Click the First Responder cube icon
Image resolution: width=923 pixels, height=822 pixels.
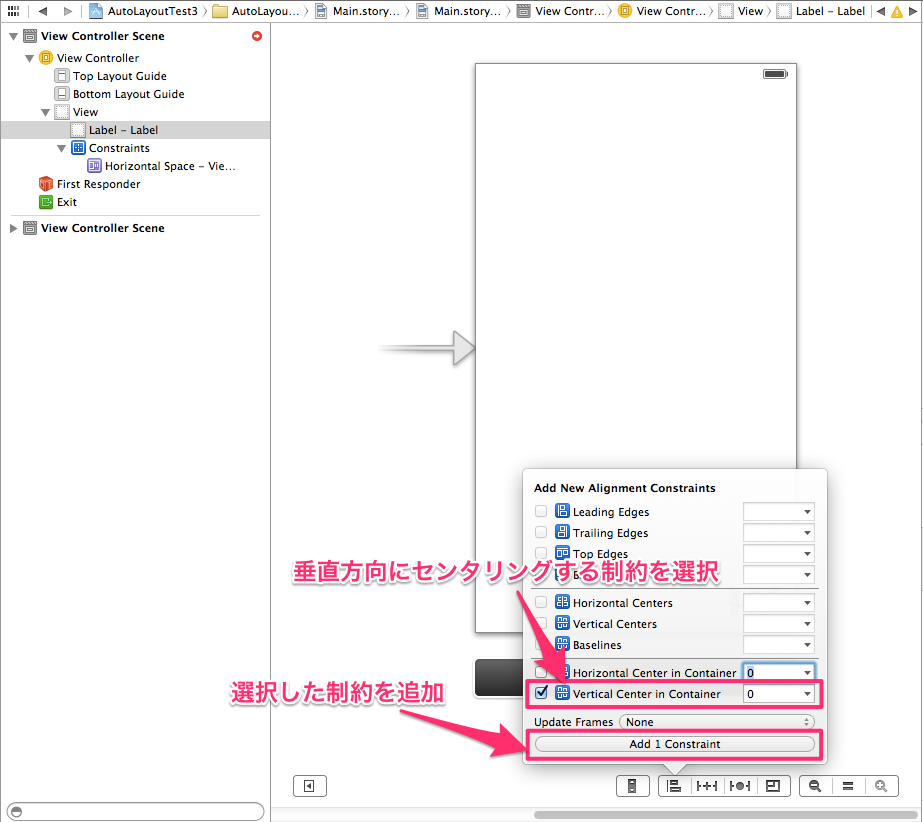pyautogui.click(x=45, y=184)
